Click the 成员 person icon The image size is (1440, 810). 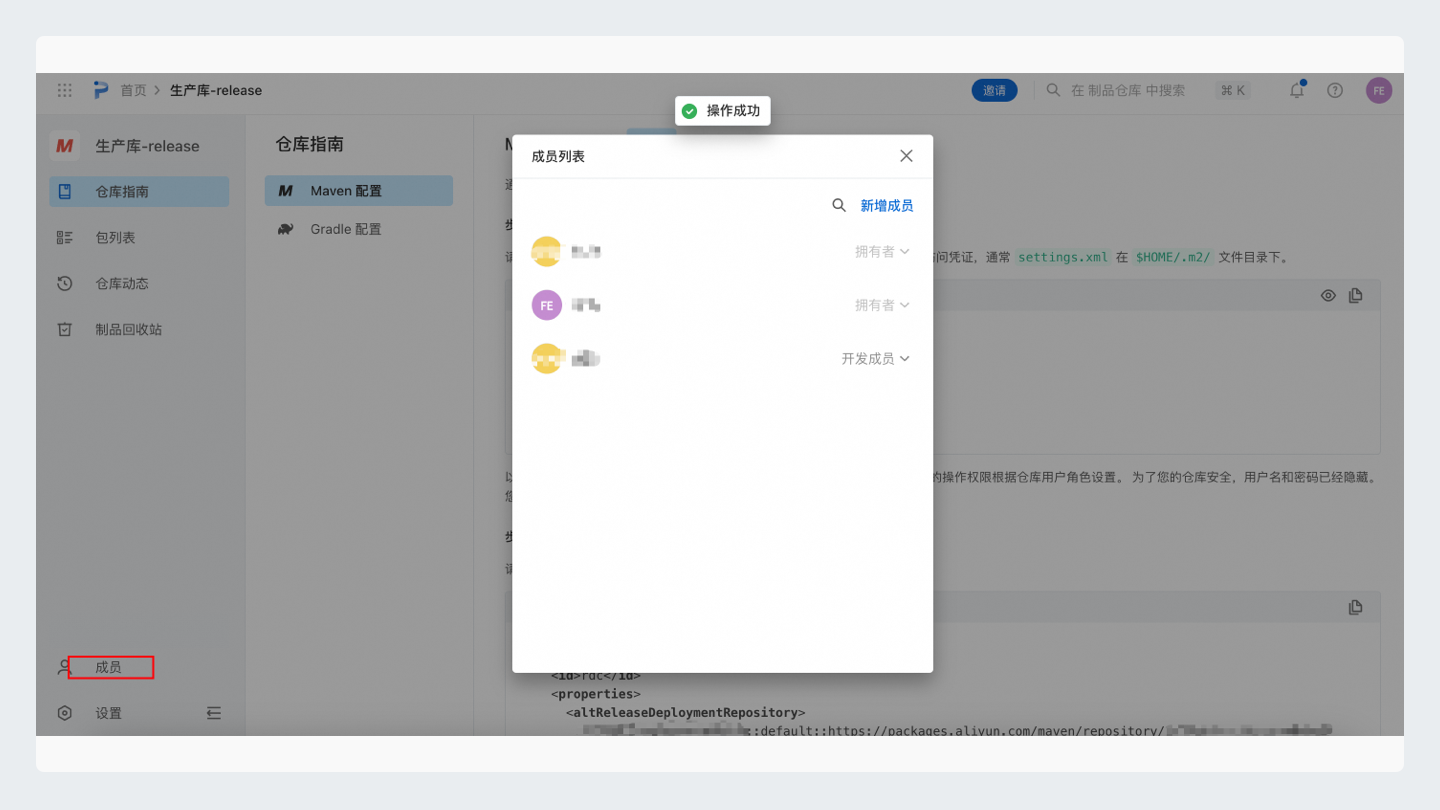click(x=65, y=668)
